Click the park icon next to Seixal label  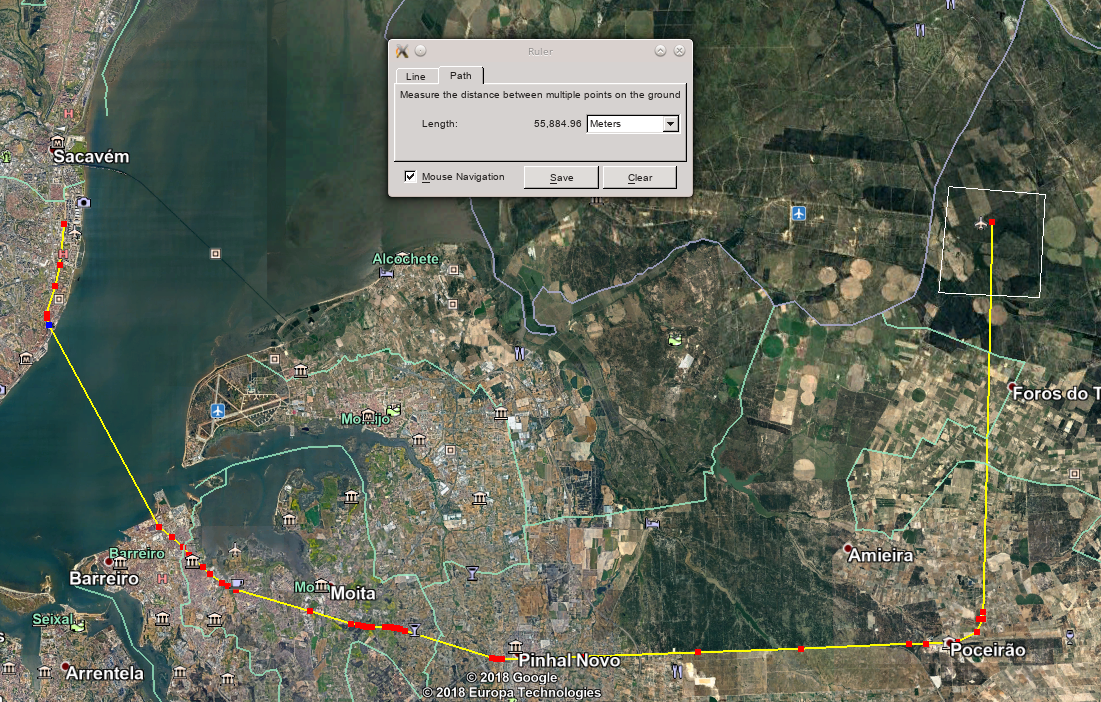(78, 624)
